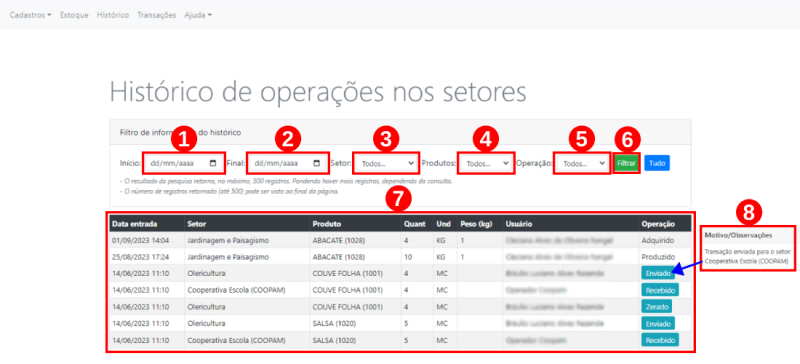Click Recebido badge in the SALSA row
Viewport: 800px width, 364px height.
pyautogui.click(x=660, y=341)
